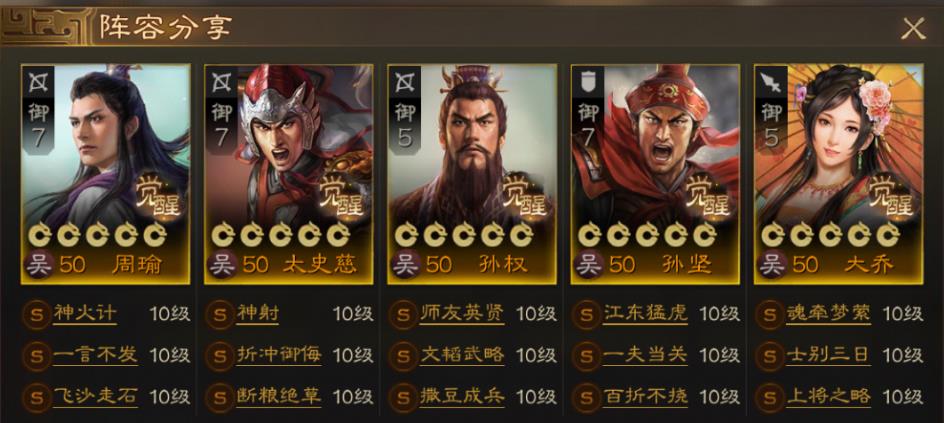Open the 江东猛虎 skill details
This screenshot has width=944, height=423.
(x=645, y=313)
